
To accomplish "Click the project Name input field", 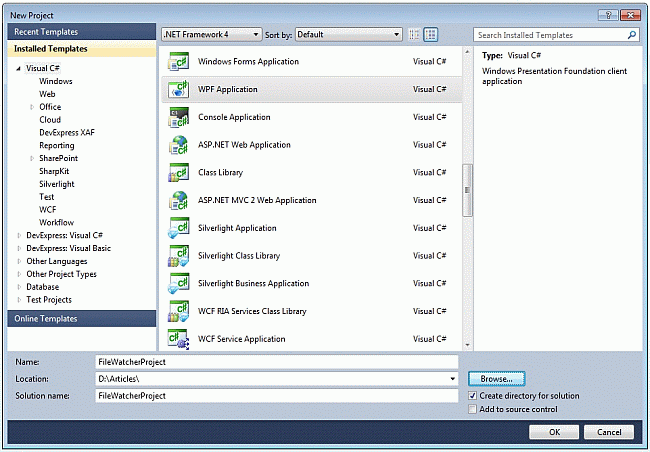I will tap(277, 362).
